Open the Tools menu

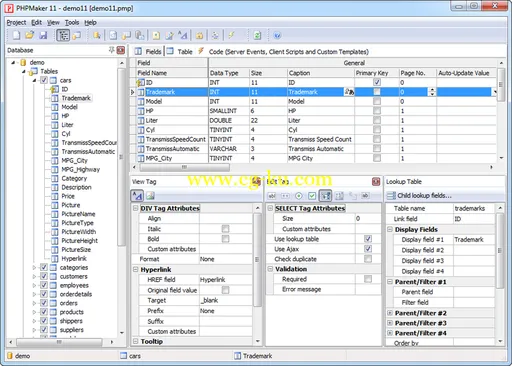[72, 22]
